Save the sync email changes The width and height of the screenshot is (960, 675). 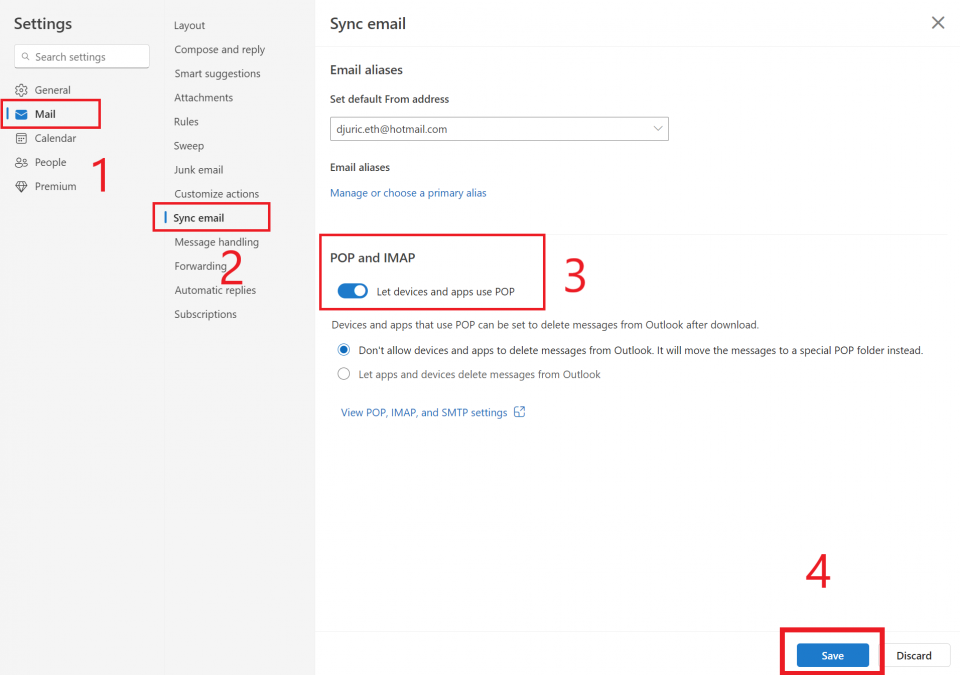click(831, 655)
